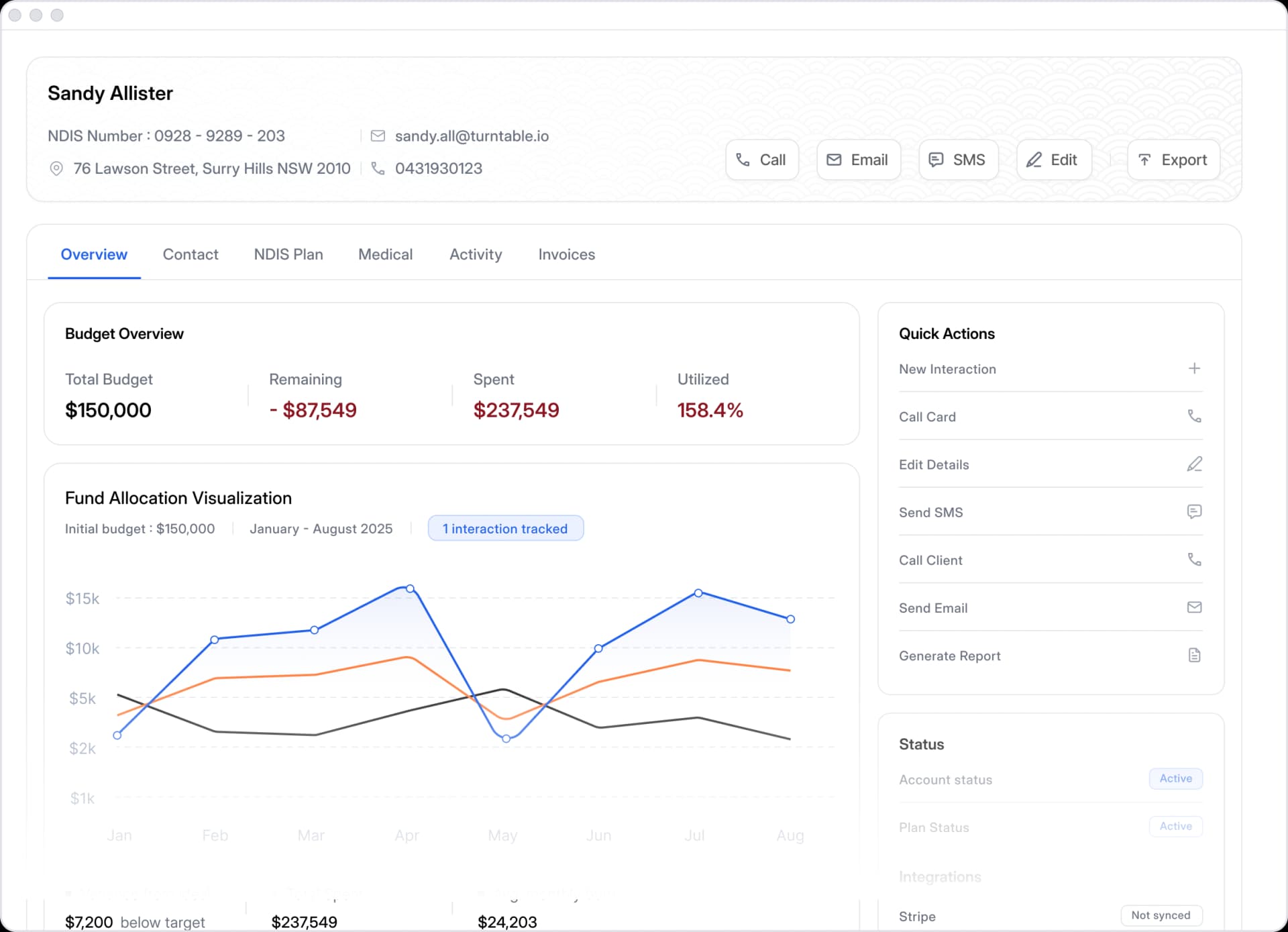Open the '1 interaction tracked' filter pill
The height and width of the screenshot is (932, 1288).
point(505,528)
